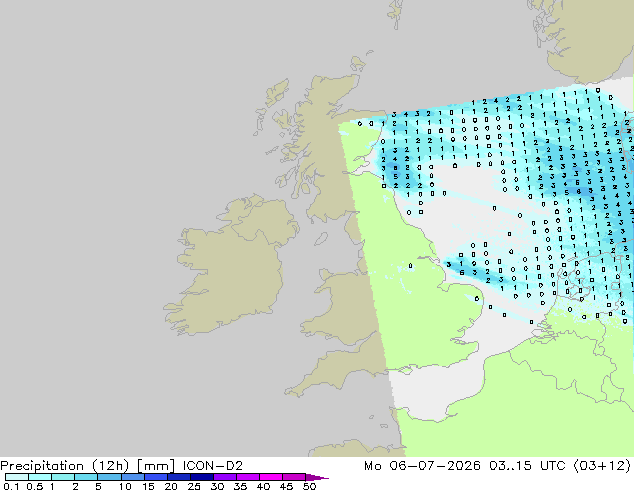Click the '0.5' legend scale label
The width and height of the screenshot is (634, 490).
[x=34, y=486]
